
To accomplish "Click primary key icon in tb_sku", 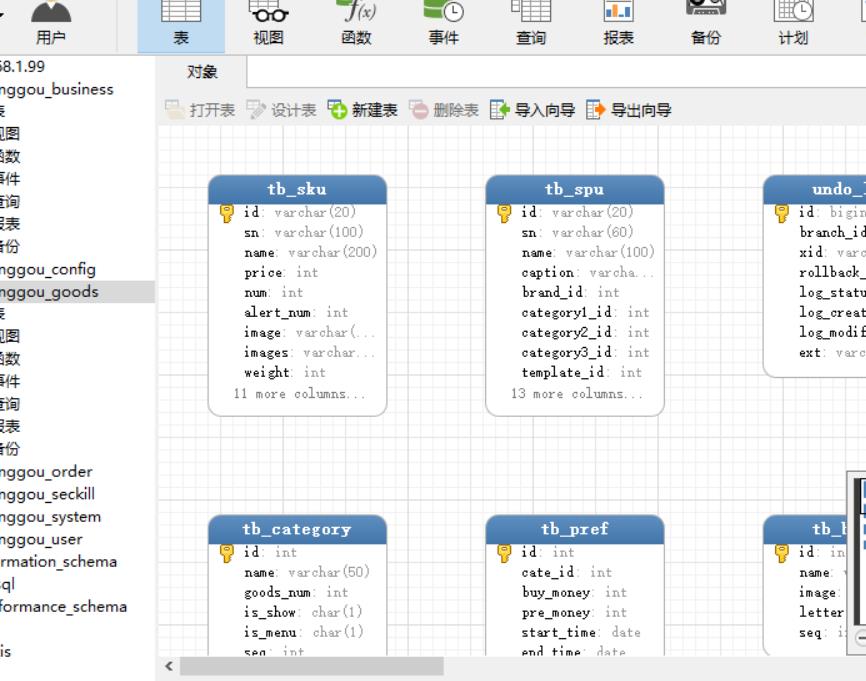I will [227, 213].
